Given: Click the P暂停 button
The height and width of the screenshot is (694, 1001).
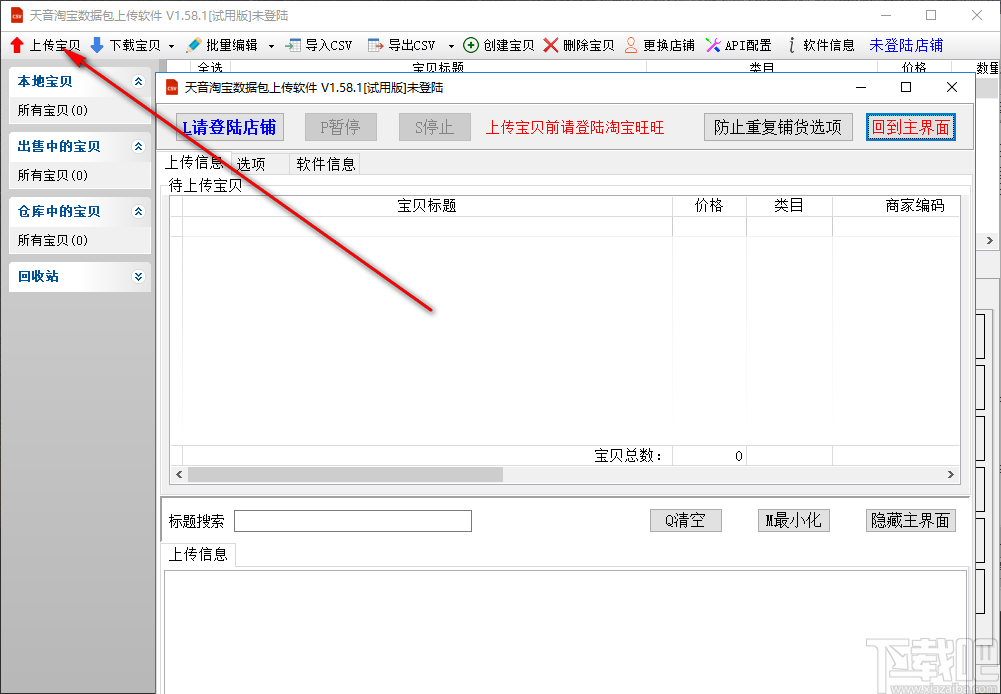Looking at the screenshot, I should pos(340,127).
